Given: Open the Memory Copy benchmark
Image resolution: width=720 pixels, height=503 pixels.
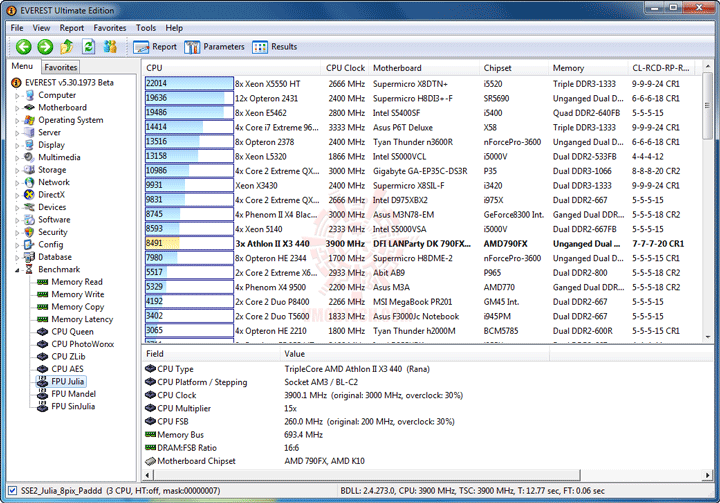Looking at the screenshot, I should pyautogui.click(x=78, y=306).
